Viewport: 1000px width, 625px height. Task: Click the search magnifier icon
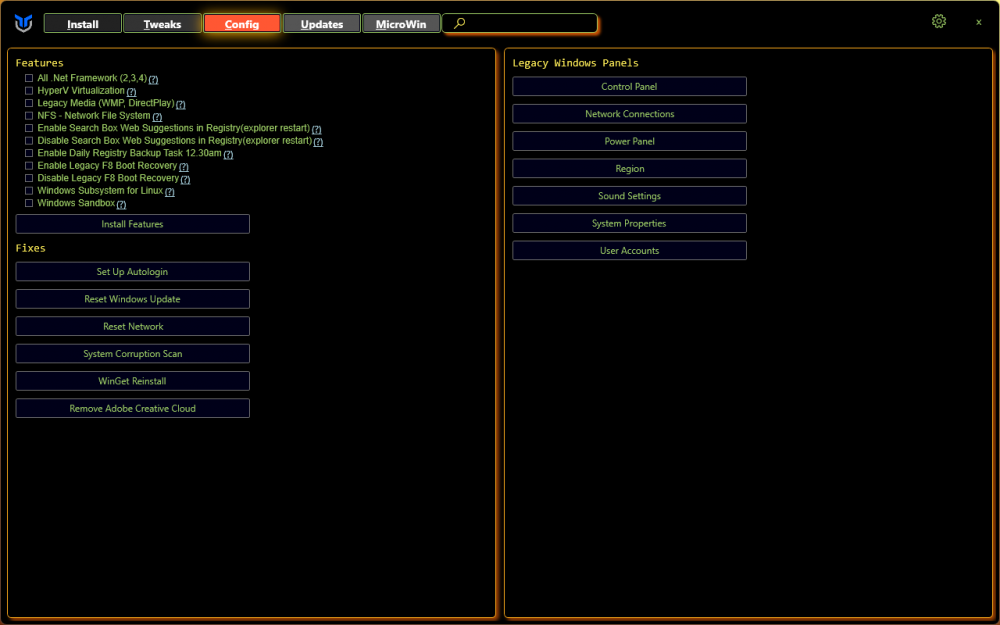[x=459, y=23]
